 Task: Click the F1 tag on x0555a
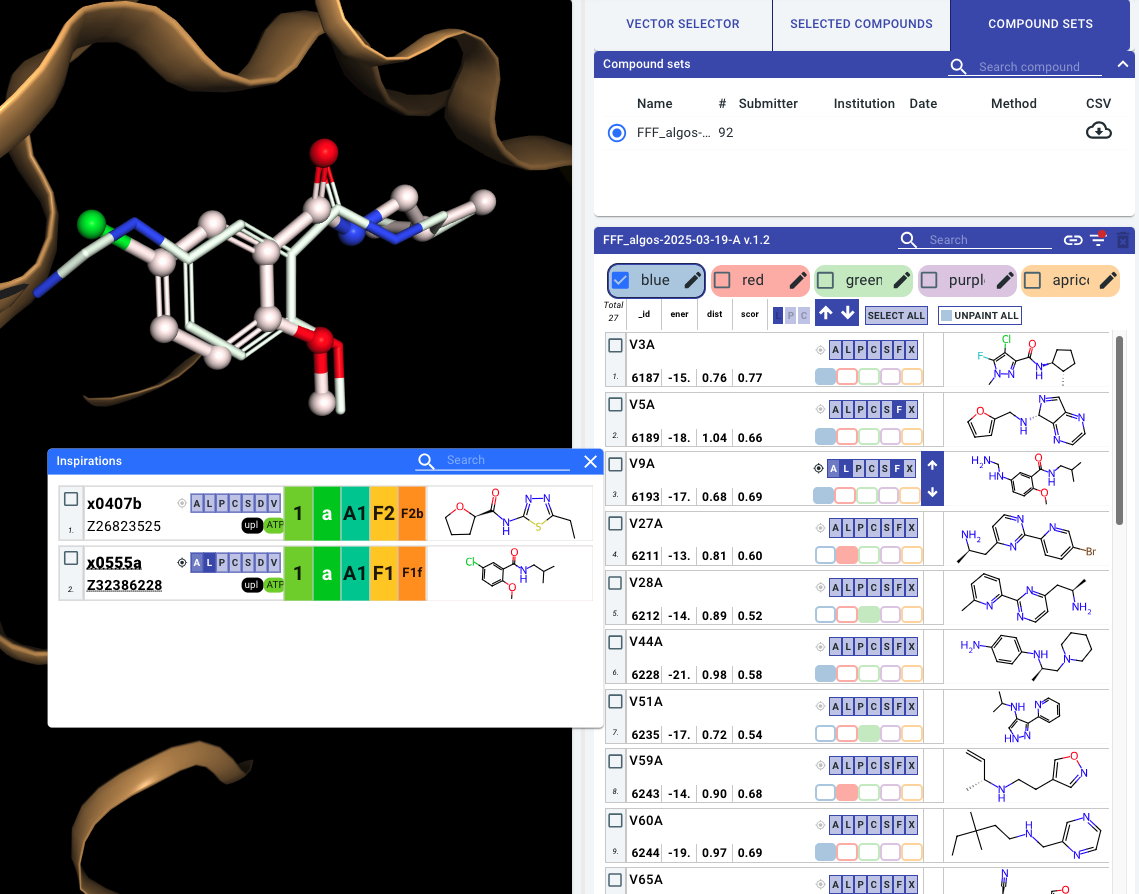[384, 573]
